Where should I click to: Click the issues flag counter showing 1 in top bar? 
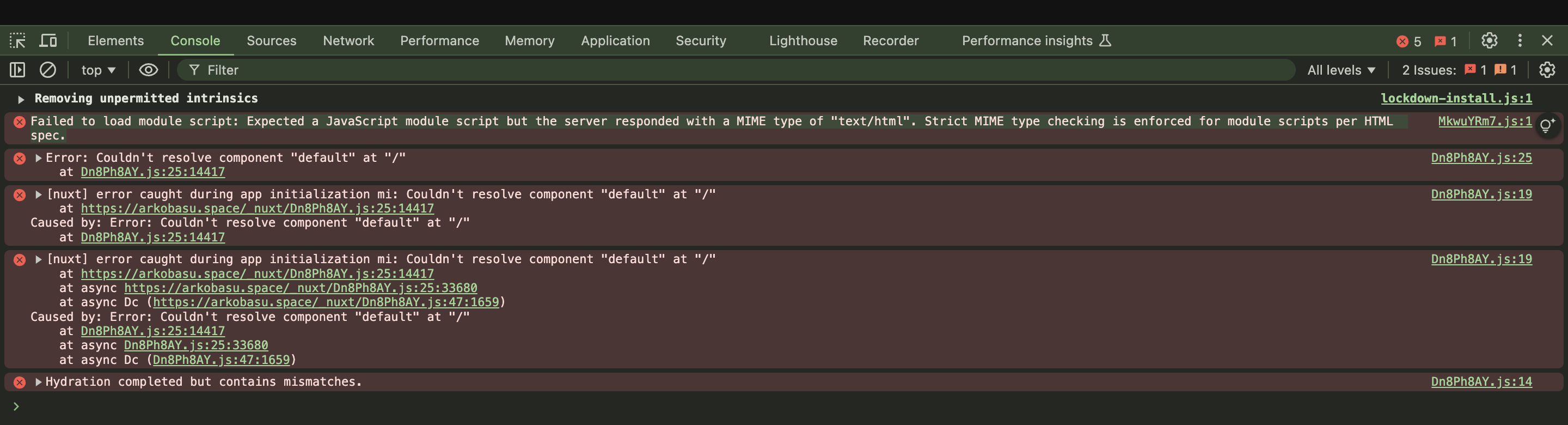(1445, 41)
